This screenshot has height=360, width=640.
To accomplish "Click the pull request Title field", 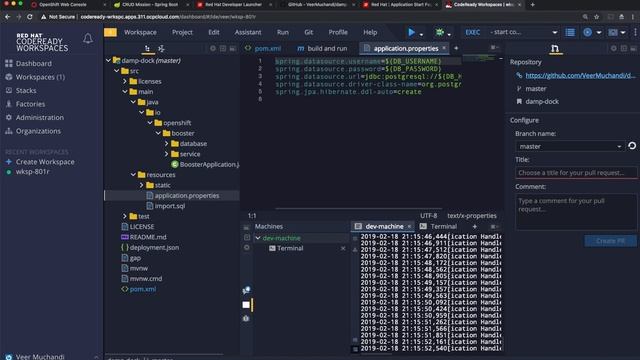I will [576, 173].
